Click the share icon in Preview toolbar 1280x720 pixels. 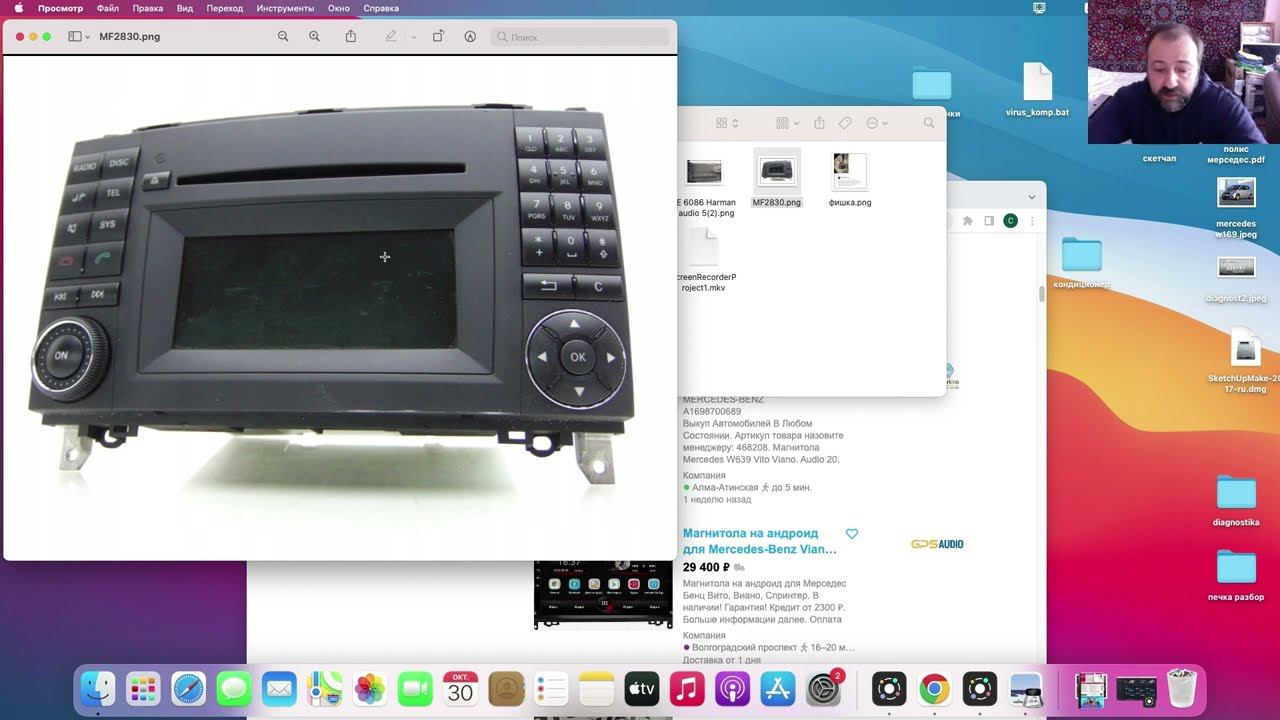click(351, 36)
